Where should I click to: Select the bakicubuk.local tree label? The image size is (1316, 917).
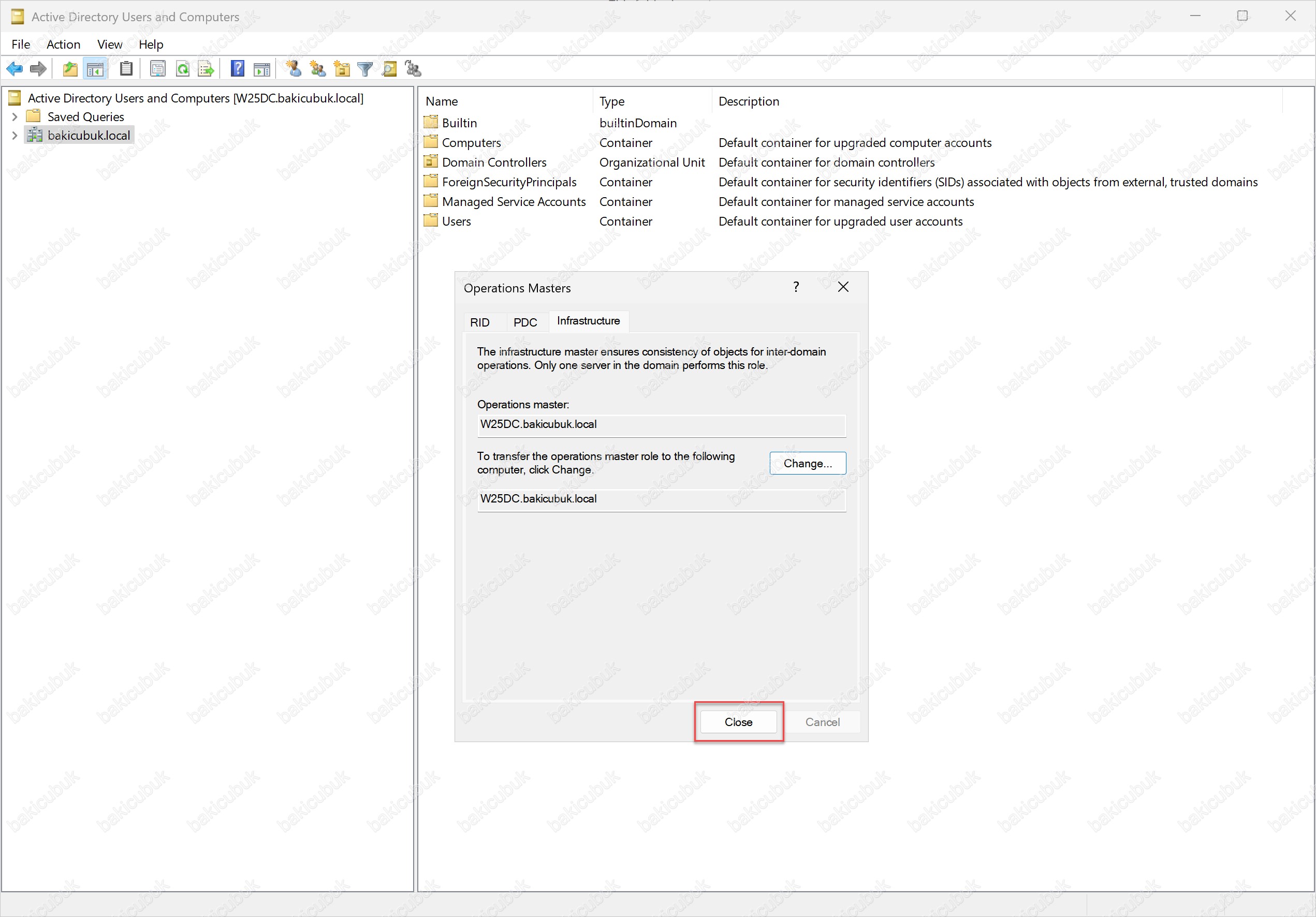point(89,136)
